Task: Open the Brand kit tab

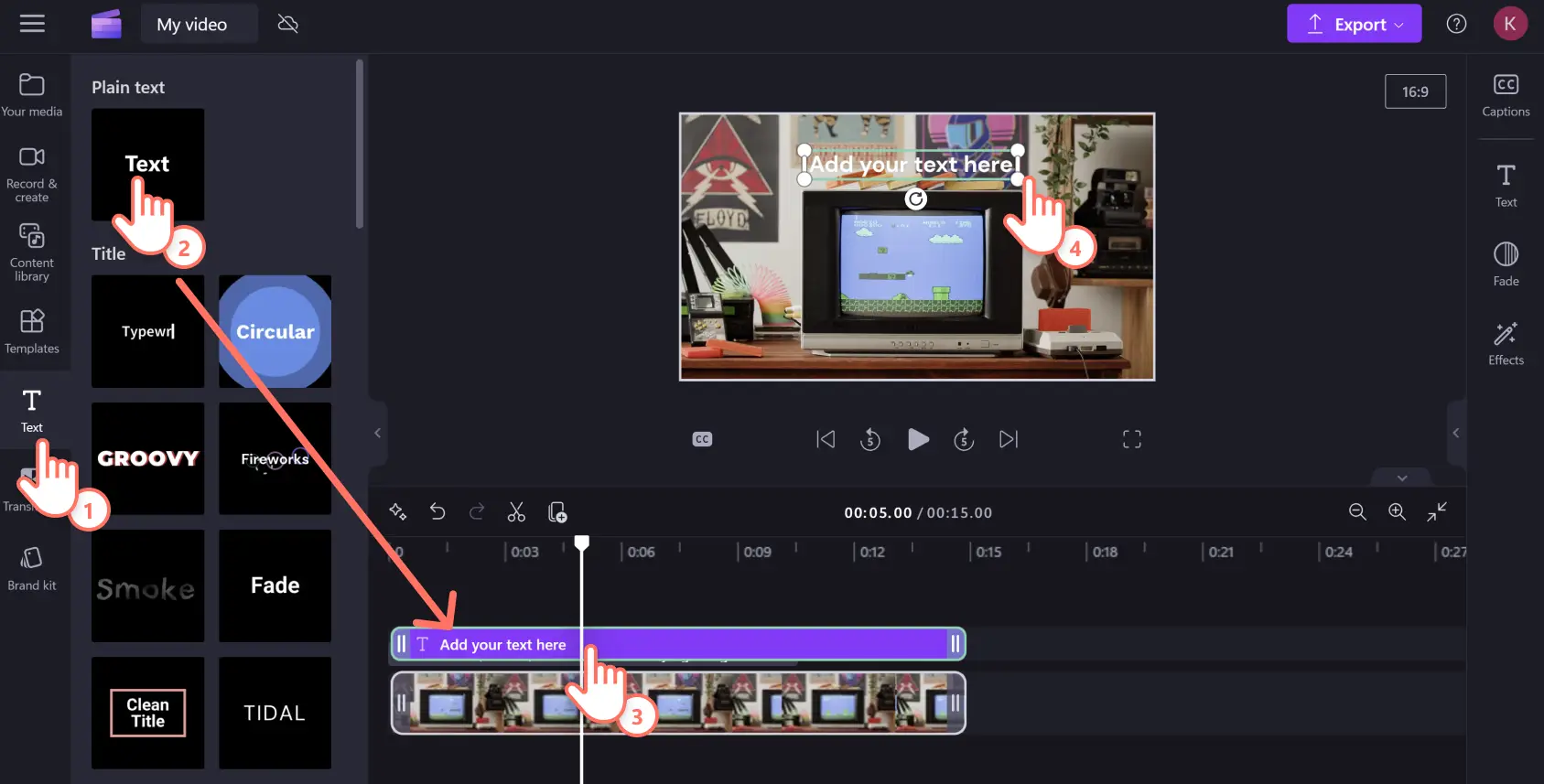Action: pyautogui.click(x=32, y=568)
